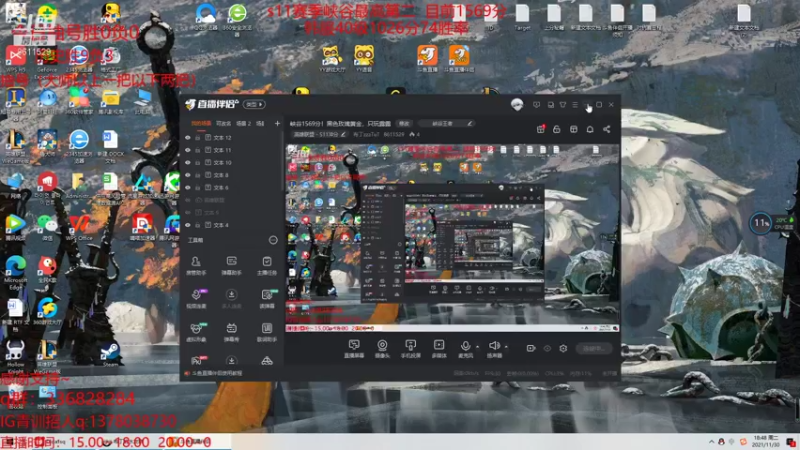Hide the 文本 11 layer with eye icon
Screen dimensions: 800x450
[x=188, y=150]
